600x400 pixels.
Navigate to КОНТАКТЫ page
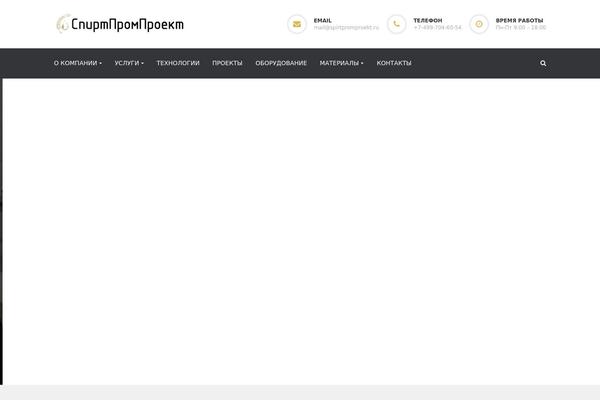tap(394, 63)
